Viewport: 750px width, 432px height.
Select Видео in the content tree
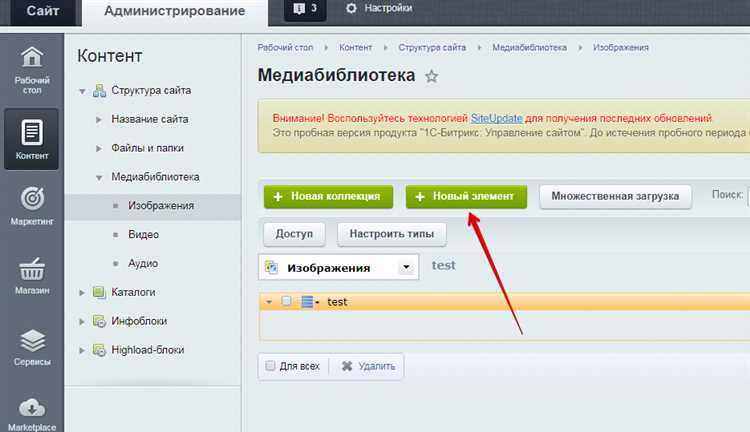tap(143, 234)
